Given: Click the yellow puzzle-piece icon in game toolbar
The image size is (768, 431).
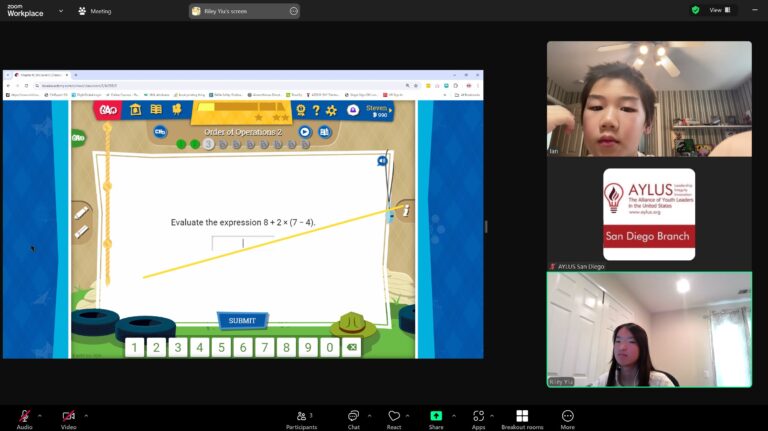Looking at the screenshot, I should click(177, 109).
